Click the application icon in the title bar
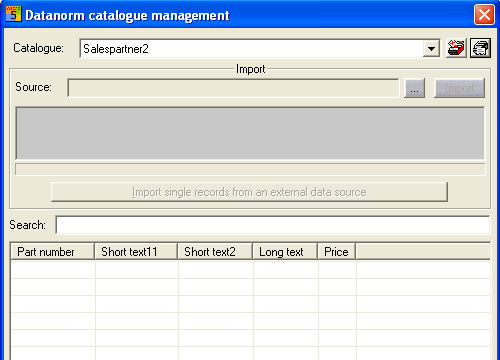The height and width of the screenshot is (360, 500). click(x=13, y=14)
